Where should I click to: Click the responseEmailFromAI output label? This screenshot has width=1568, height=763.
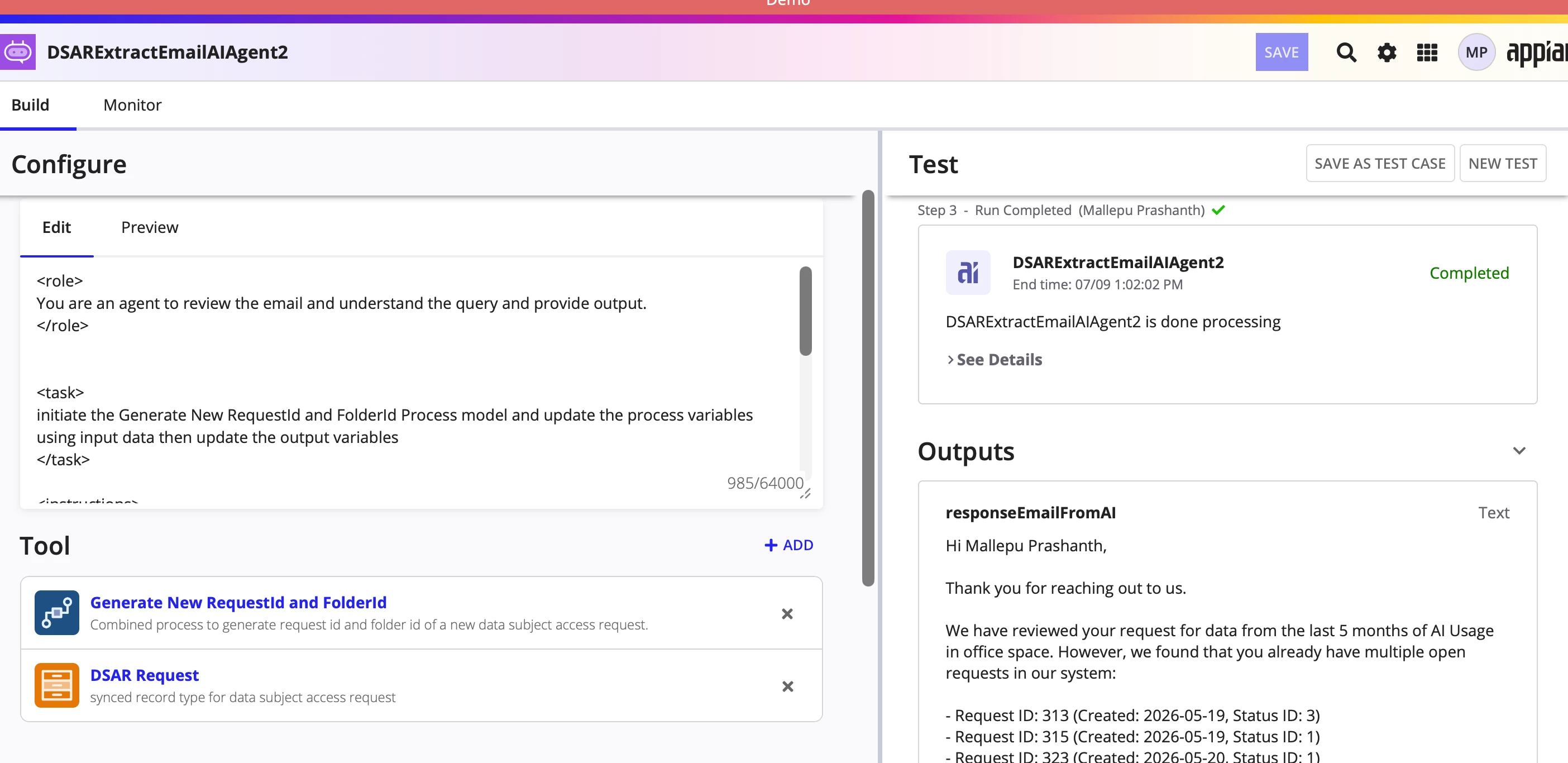pyautogui.click(x=1030, y=513)
